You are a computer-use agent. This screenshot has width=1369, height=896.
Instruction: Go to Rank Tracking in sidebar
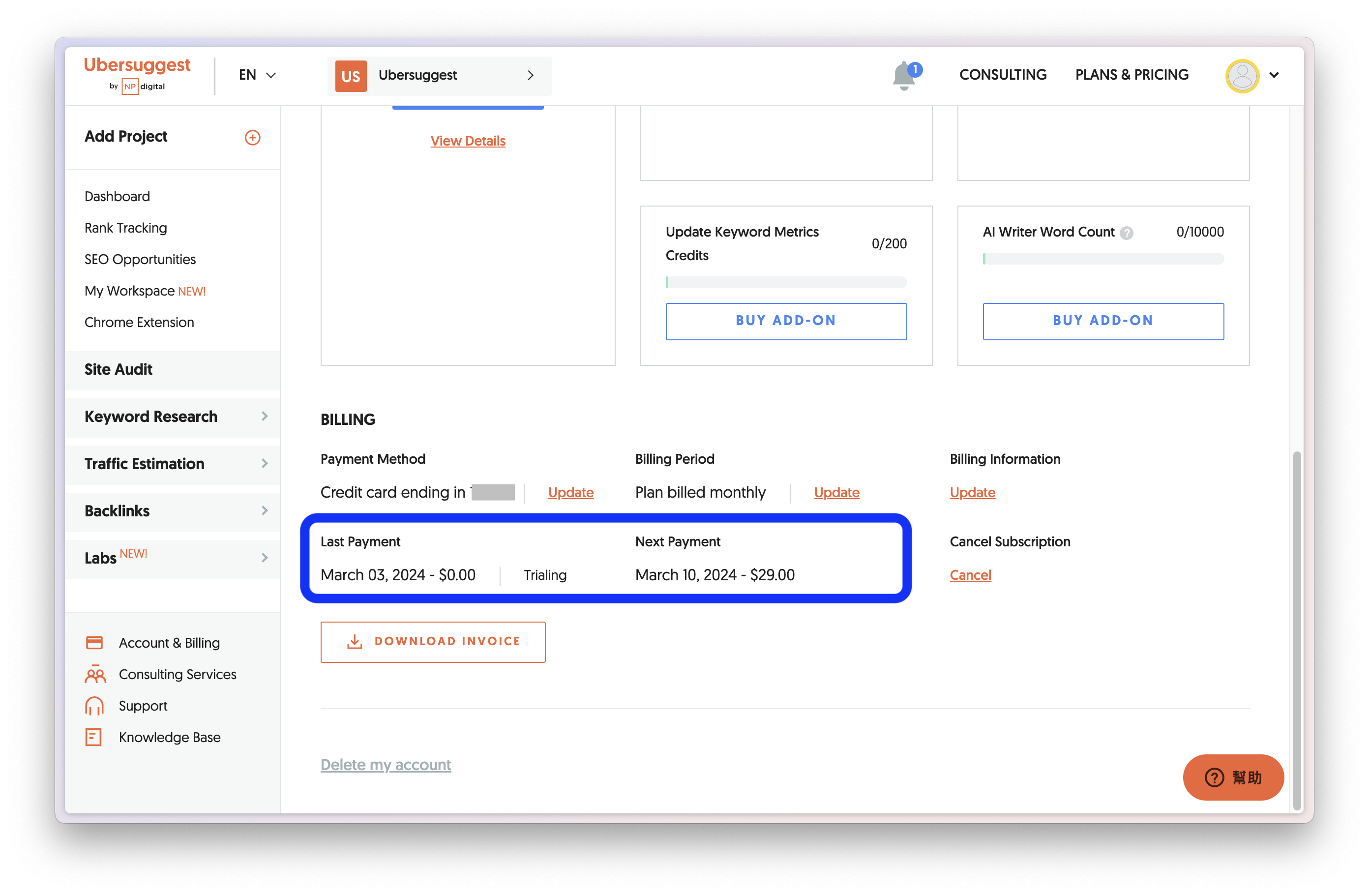(x=125, y=228)
